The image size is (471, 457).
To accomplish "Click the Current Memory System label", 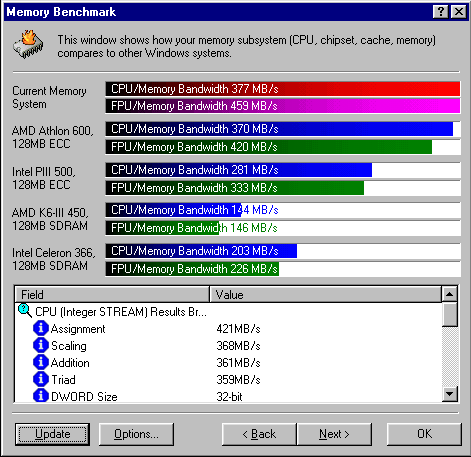I will coord(49,97).
